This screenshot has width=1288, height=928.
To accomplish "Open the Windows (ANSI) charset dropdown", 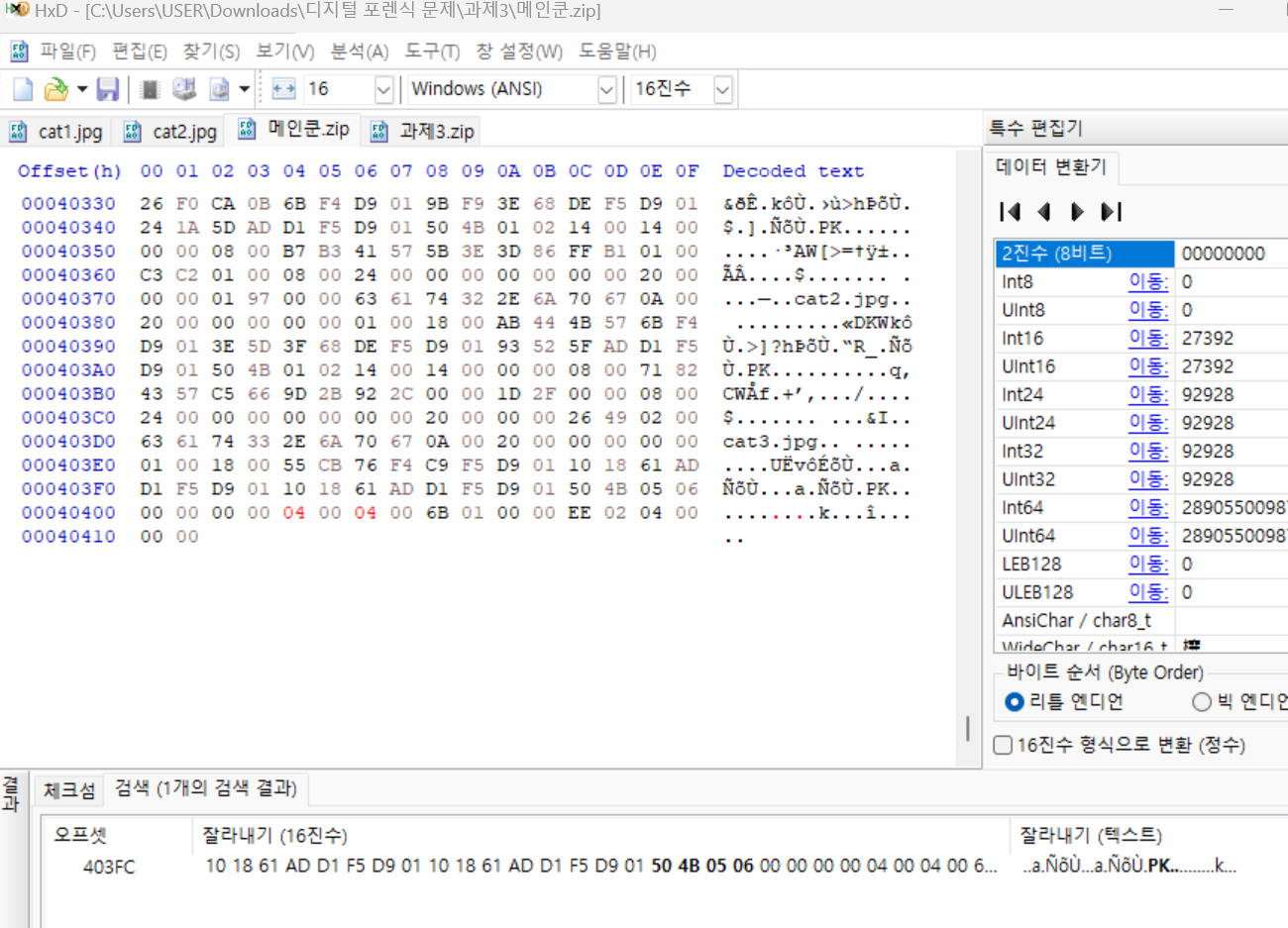I will (606, 90).
